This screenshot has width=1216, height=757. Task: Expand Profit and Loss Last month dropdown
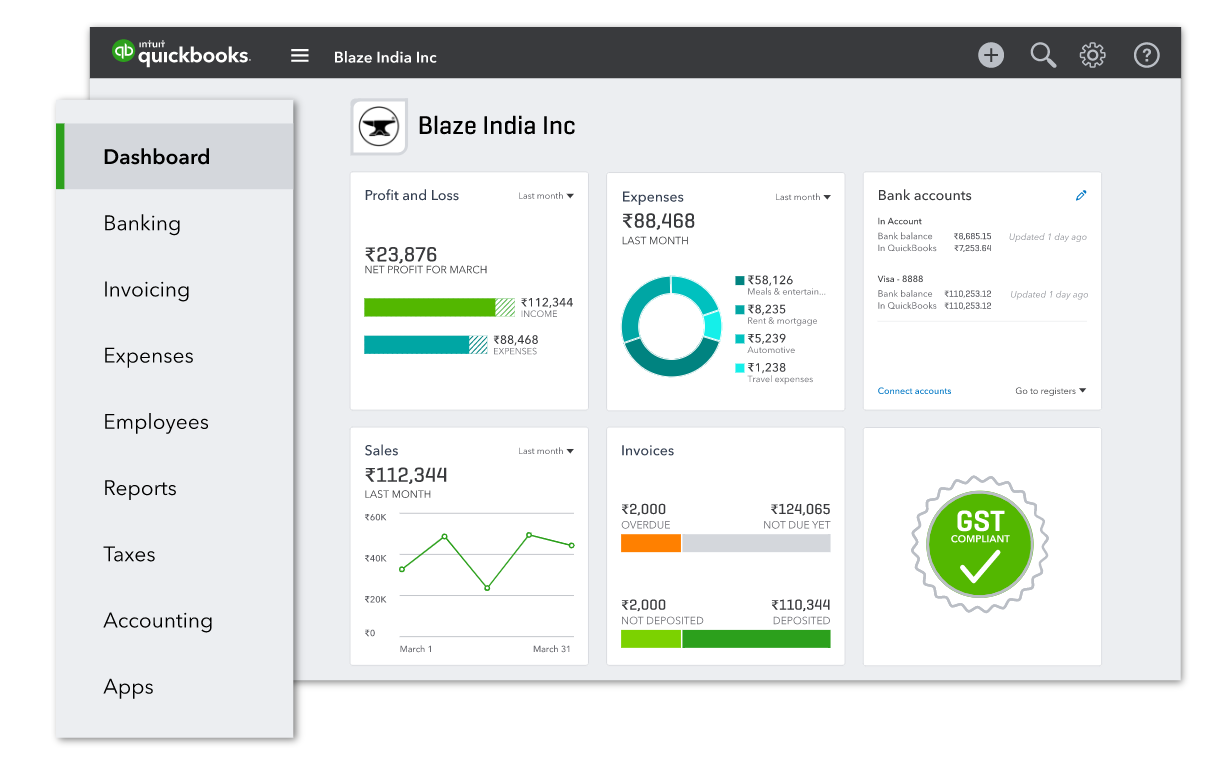click(546, 196)
